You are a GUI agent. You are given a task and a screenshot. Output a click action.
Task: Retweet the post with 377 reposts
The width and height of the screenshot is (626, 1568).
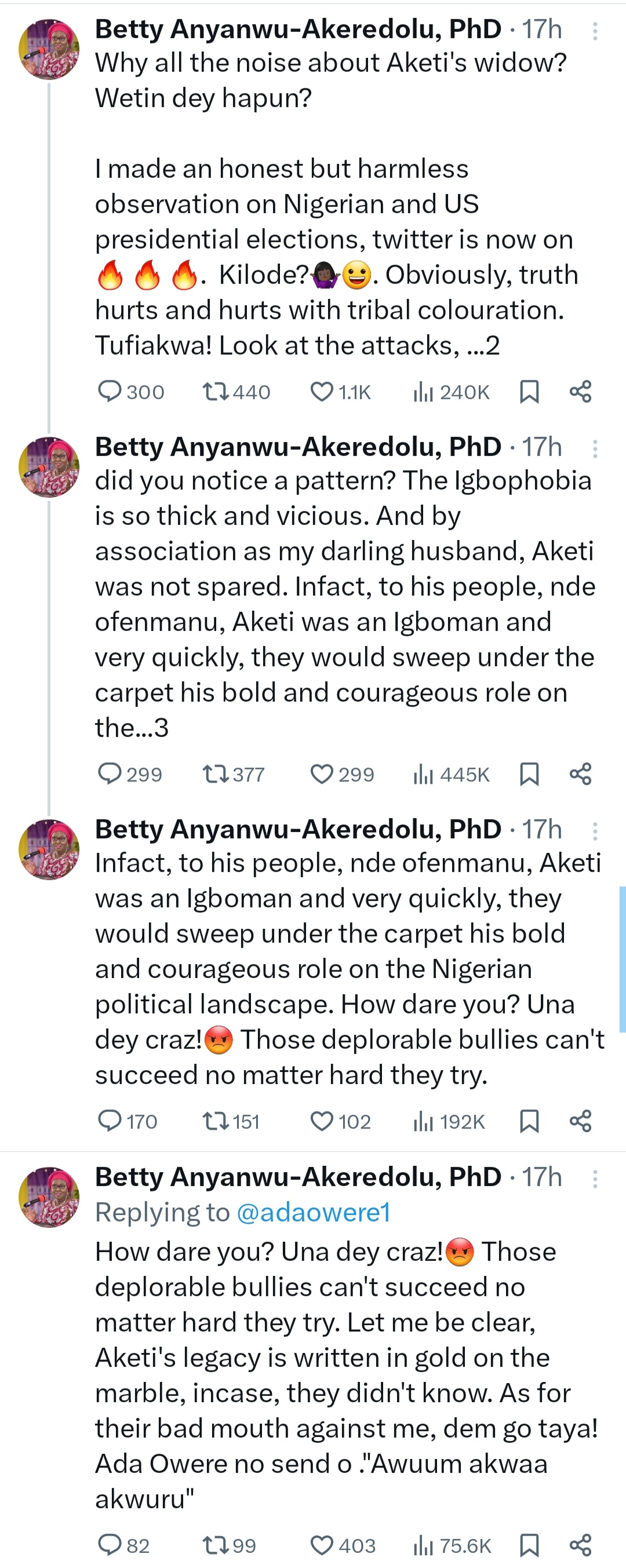215,774
